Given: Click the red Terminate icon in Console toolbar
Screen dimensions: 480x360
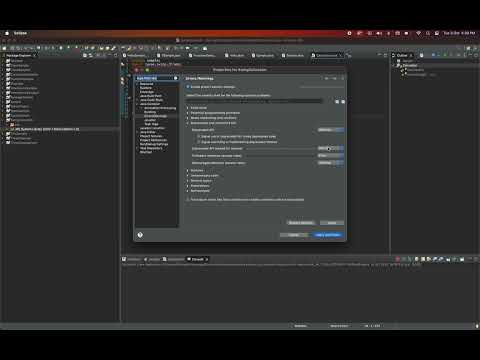Looking at the screenshot, I should [397, 259].
